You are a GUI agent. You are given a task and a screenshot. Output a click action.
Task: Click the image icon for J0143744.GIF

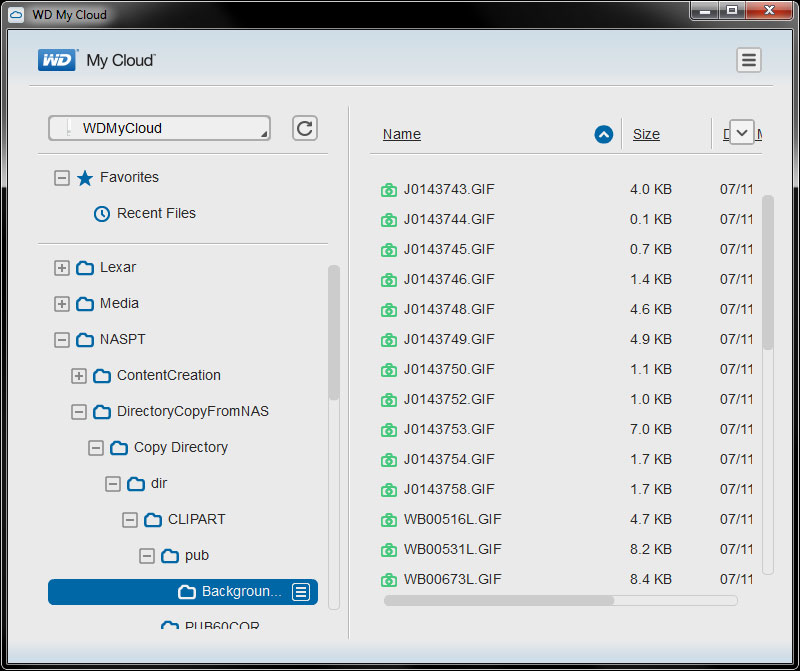389,220
